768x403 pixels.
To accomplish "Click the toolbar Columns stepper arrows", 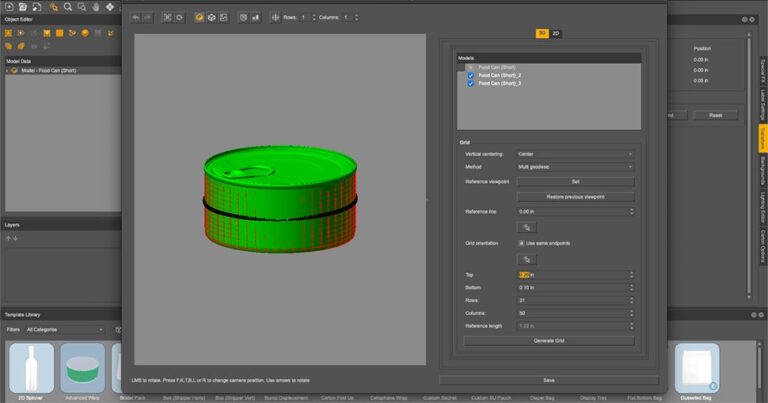I will click(x=357, y=17).
